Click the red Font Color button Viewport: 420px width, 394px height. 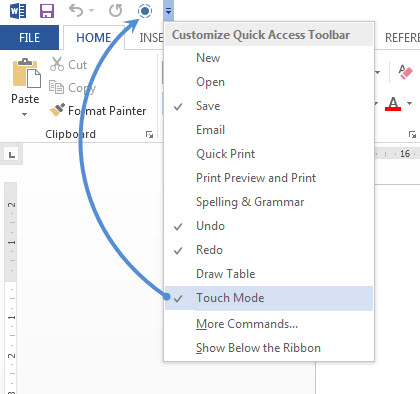coord(393,104)
